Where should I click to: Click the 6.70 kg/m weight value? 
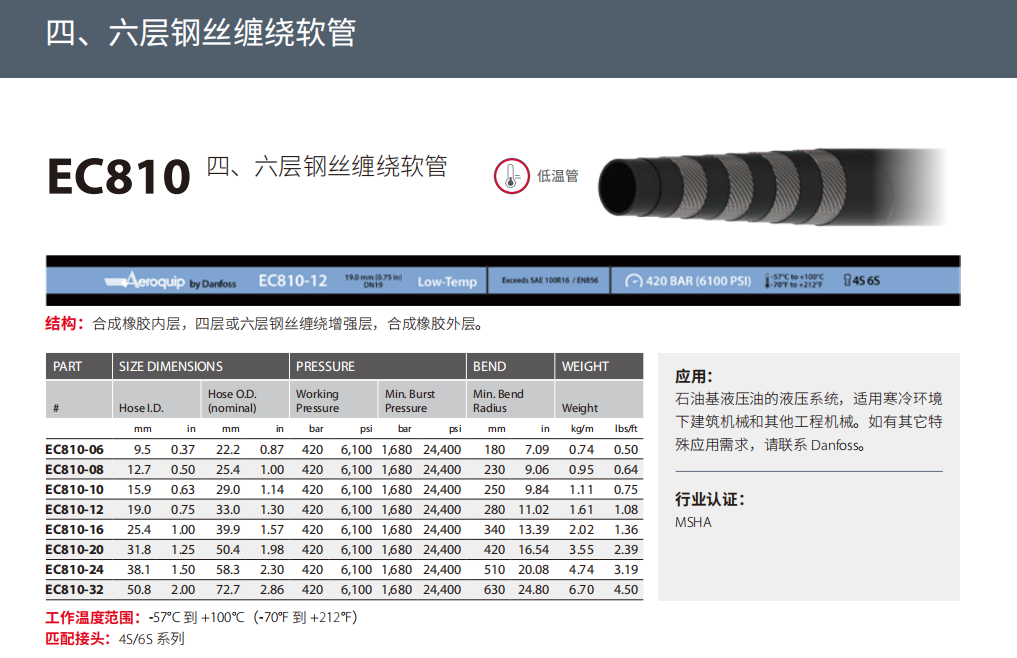(581, 589)
